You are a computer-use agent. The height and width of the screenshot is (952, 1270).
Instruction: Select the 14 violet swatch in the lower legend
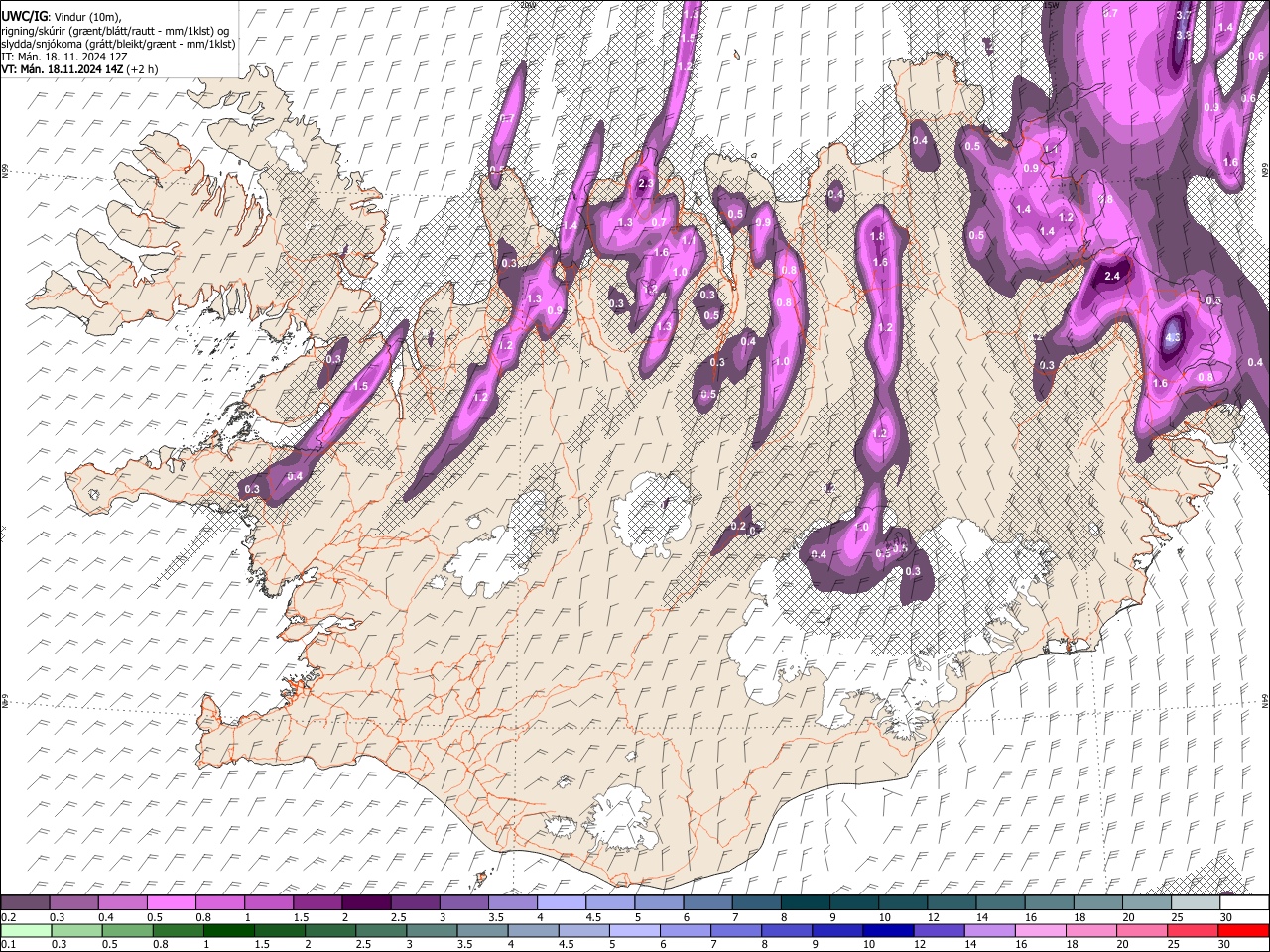click(988, 930)
